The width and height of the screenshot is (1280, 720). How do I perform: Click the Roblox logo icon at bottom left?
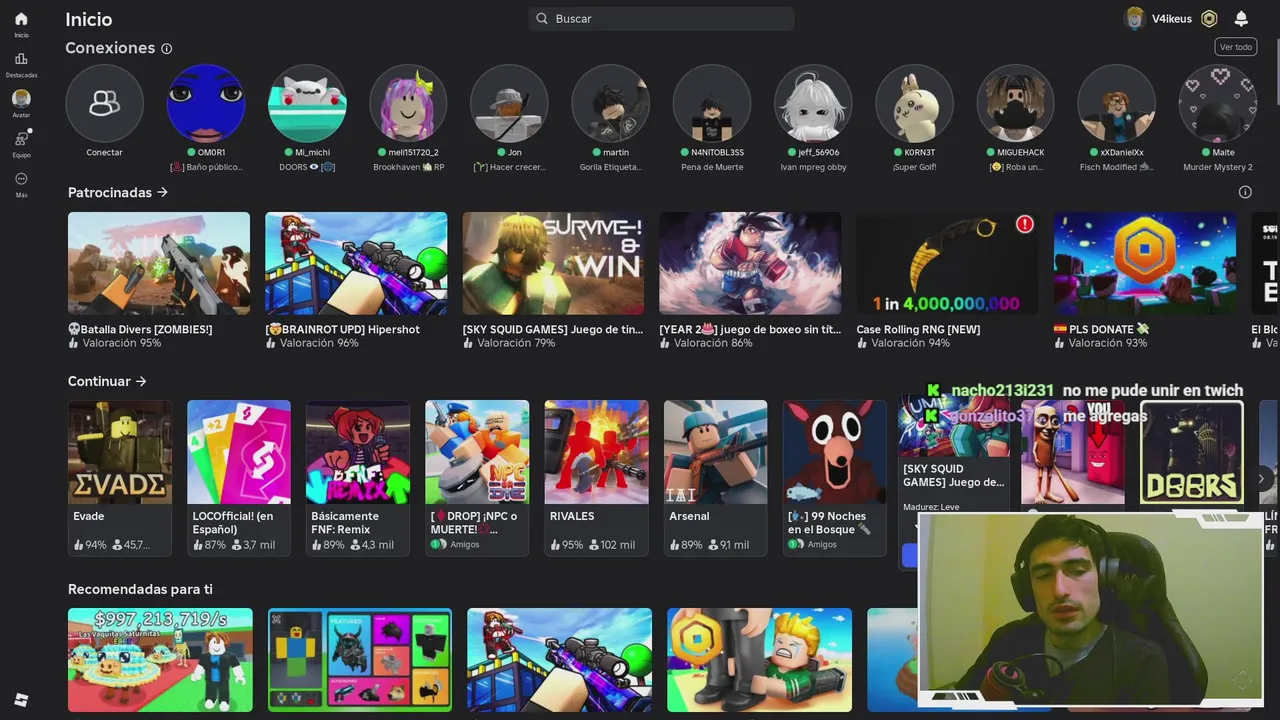[21, 700]
